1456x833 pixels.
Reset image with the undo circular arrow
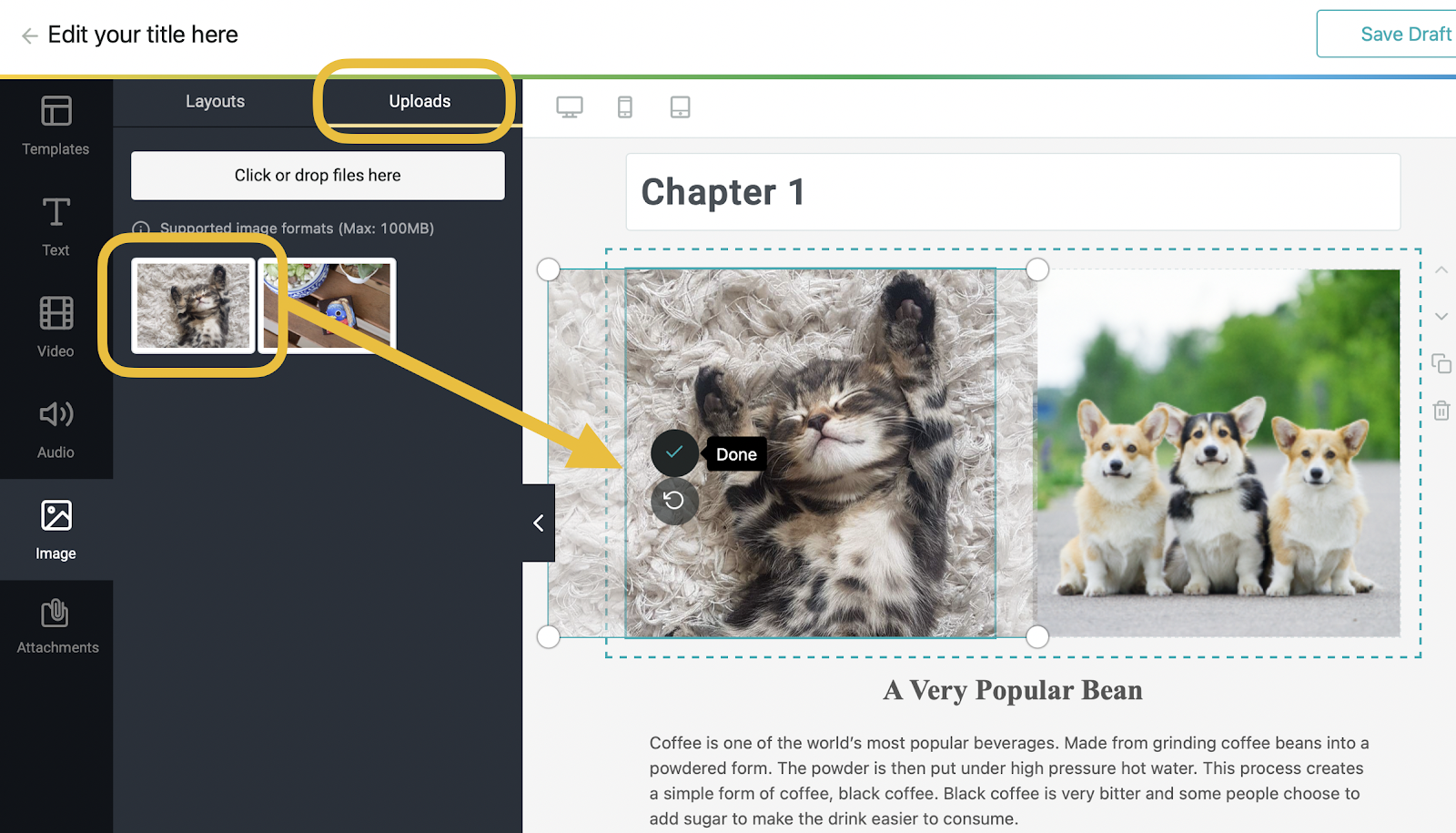674,501
